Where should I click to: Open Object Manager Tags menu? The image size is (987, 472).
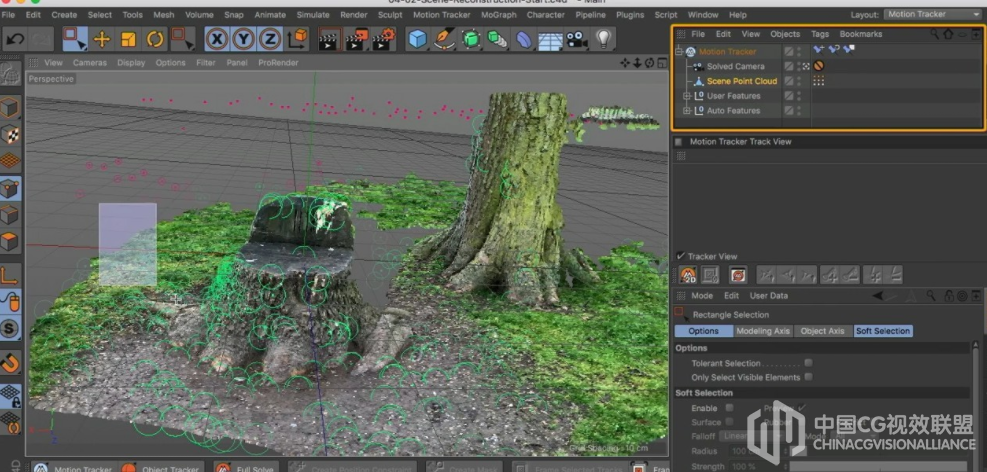click(820, 34)
